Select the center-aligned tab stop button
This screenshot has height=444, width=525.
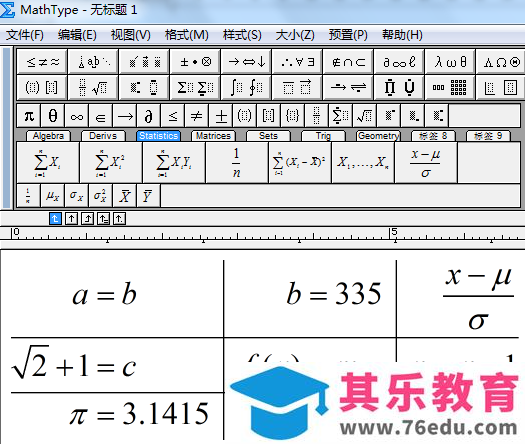click(71, 219)
